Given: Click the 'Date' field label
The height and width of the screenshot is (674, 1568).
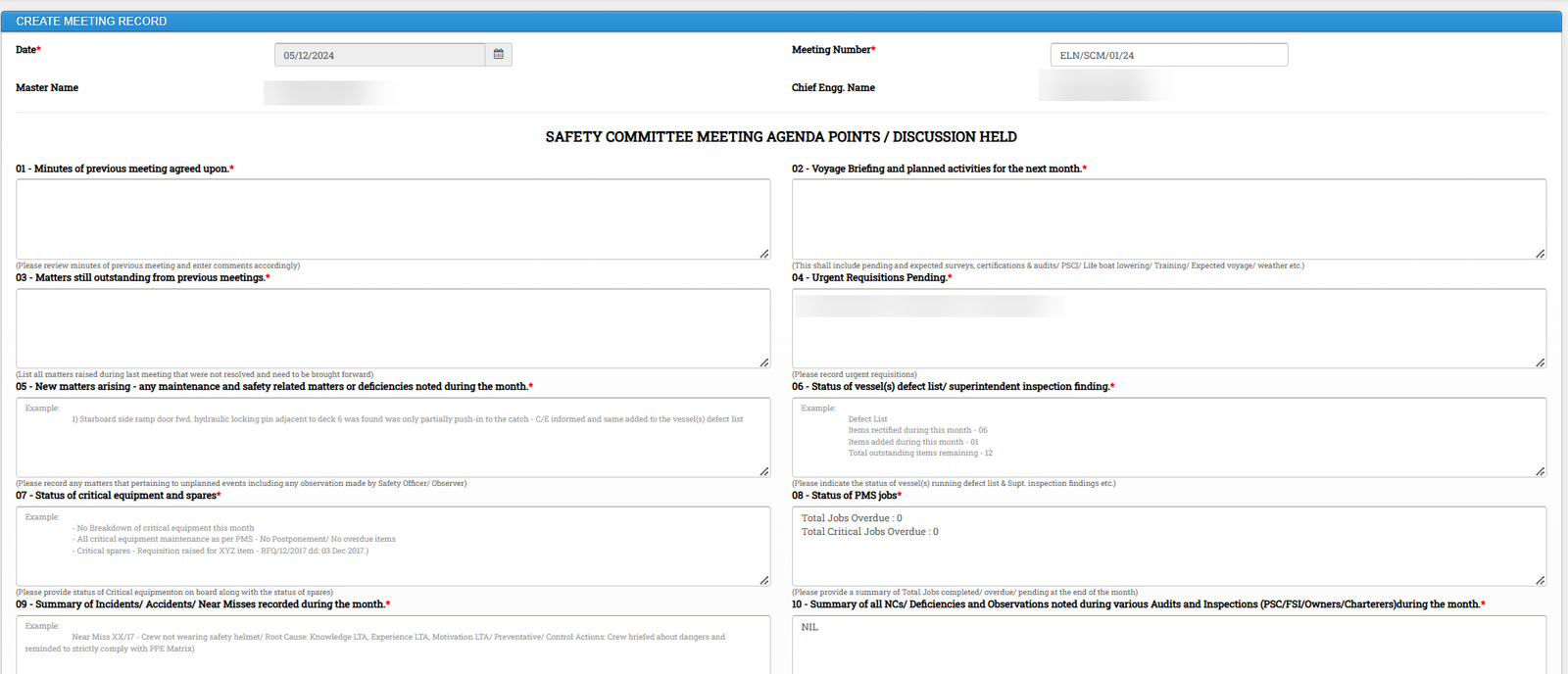Looking at the screenshot, I should click(x=27, y=50).
